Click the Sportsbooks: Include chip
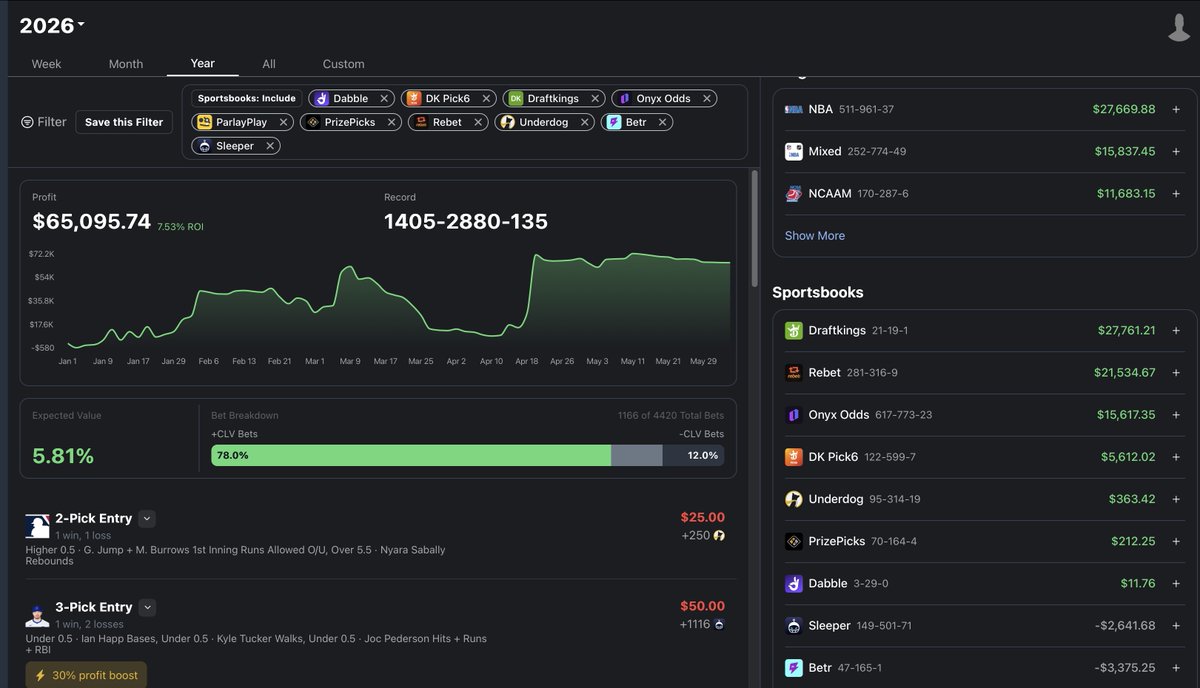This screenshot has width=1200, height=688. pyautogui.click(x=247, y=98)
